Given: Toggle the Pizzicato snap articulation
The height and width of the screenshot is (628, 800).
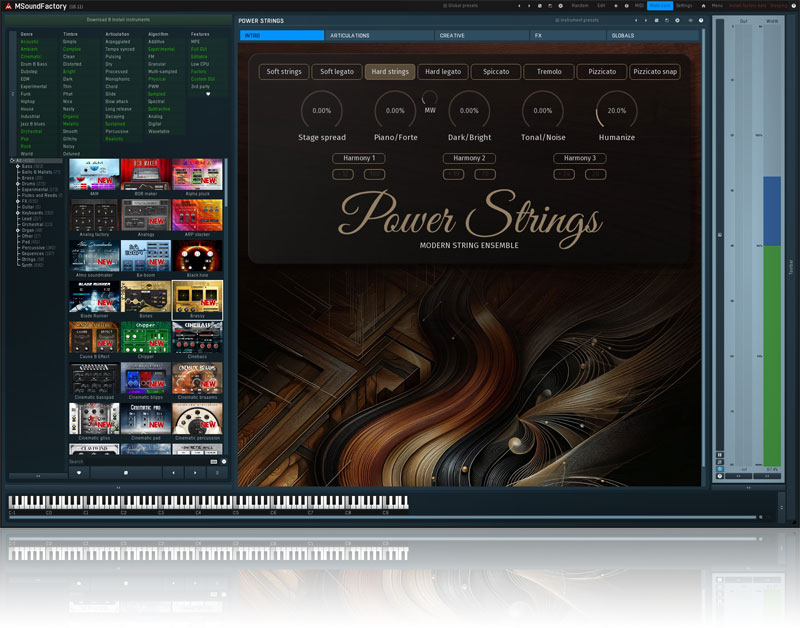Looking at the screenshot, I should click(656, 72).
